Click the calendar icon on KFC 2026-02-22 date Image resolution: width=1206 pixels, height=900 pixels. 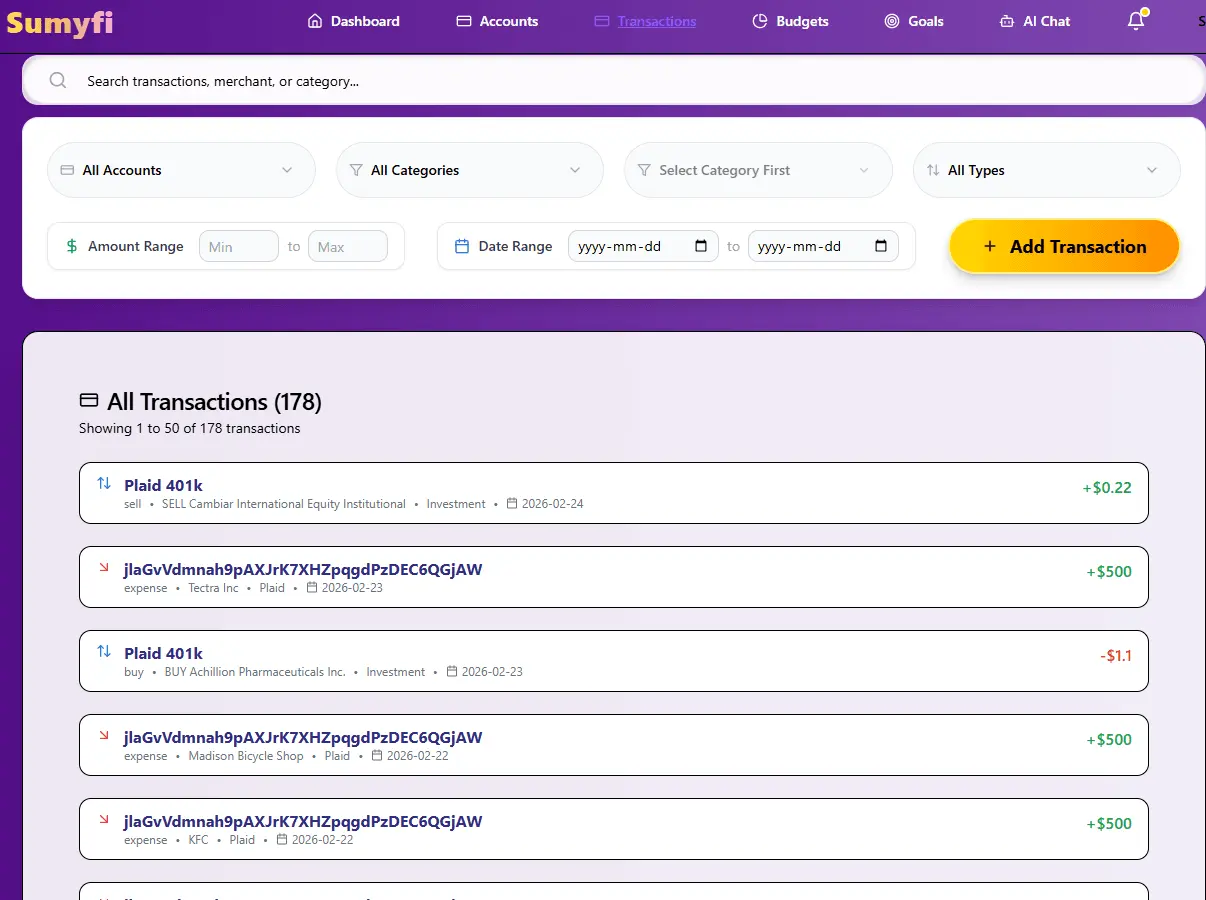pyautogui.click(x=282, y=840)
